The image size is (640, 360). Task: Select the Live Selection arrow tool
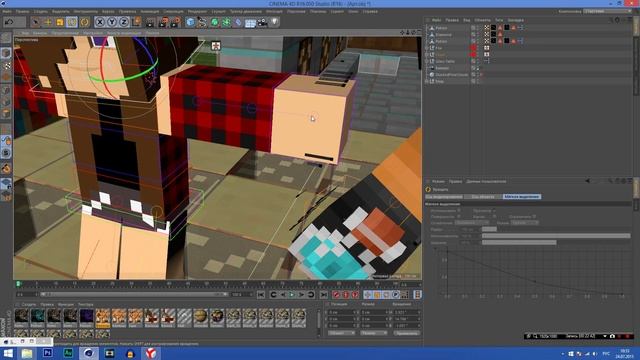[36, 22]
